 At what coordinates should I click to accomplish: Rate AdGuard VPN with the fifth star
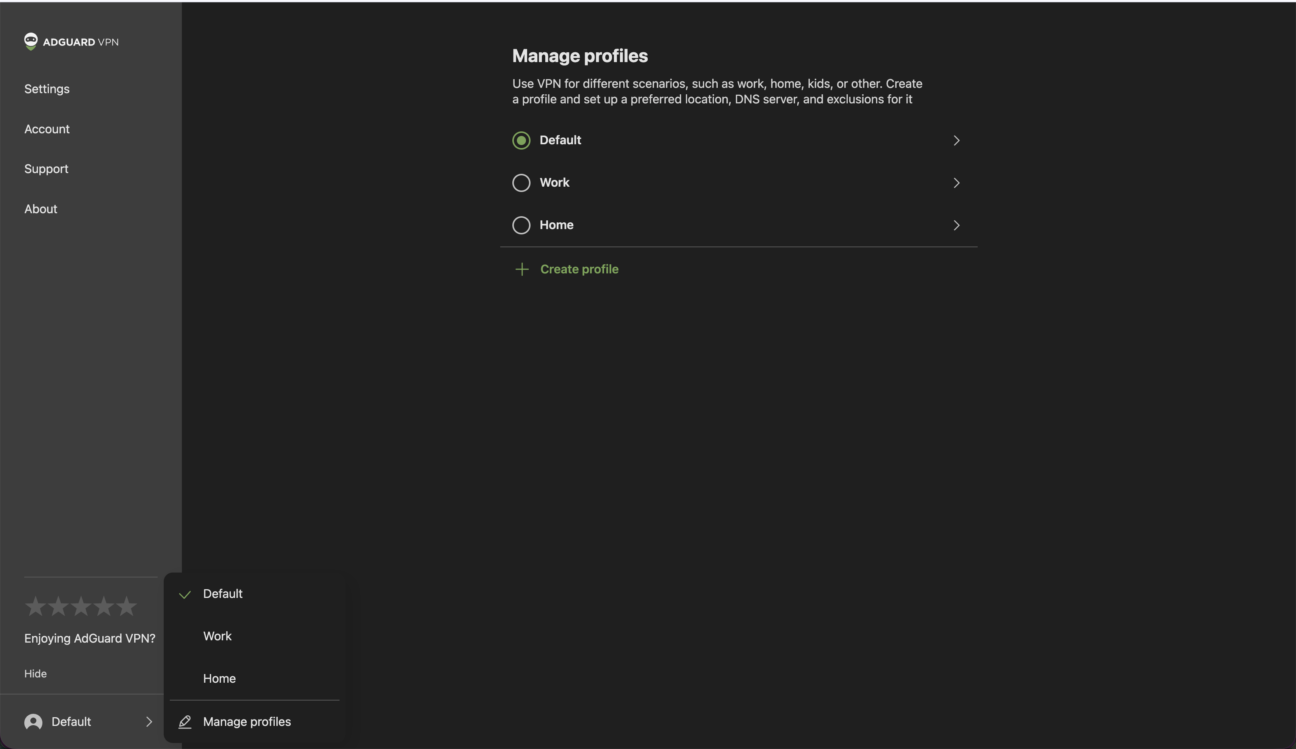coord(126,606)
